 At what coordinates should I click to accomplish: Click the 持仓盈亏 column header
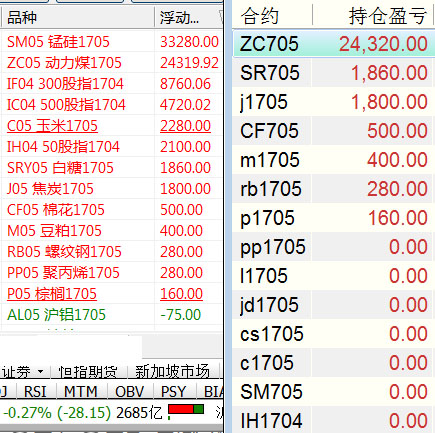coord(373,16)
